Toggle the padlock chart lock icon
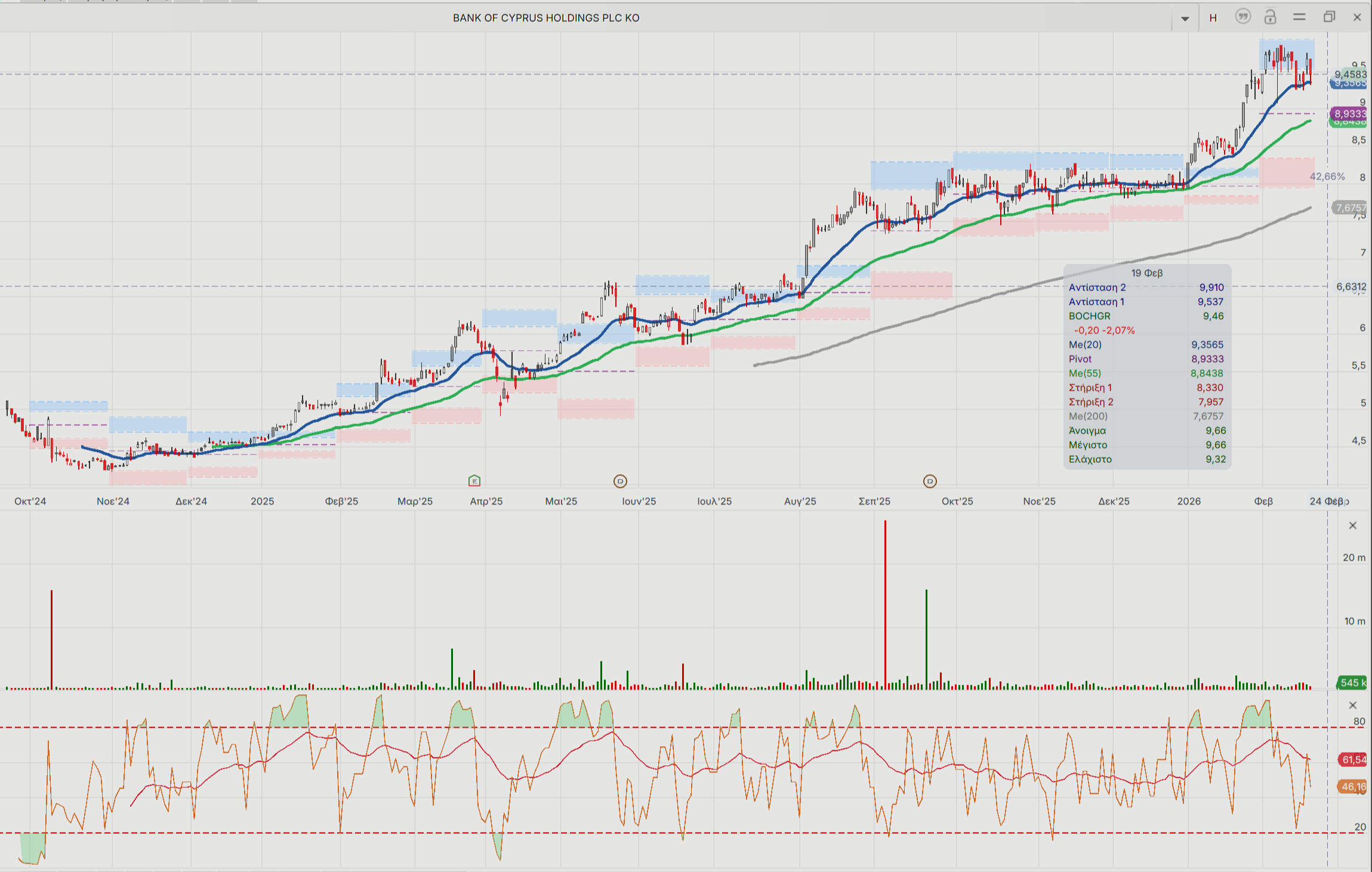Screen dimensions: 1372x872 [1270, 17]
